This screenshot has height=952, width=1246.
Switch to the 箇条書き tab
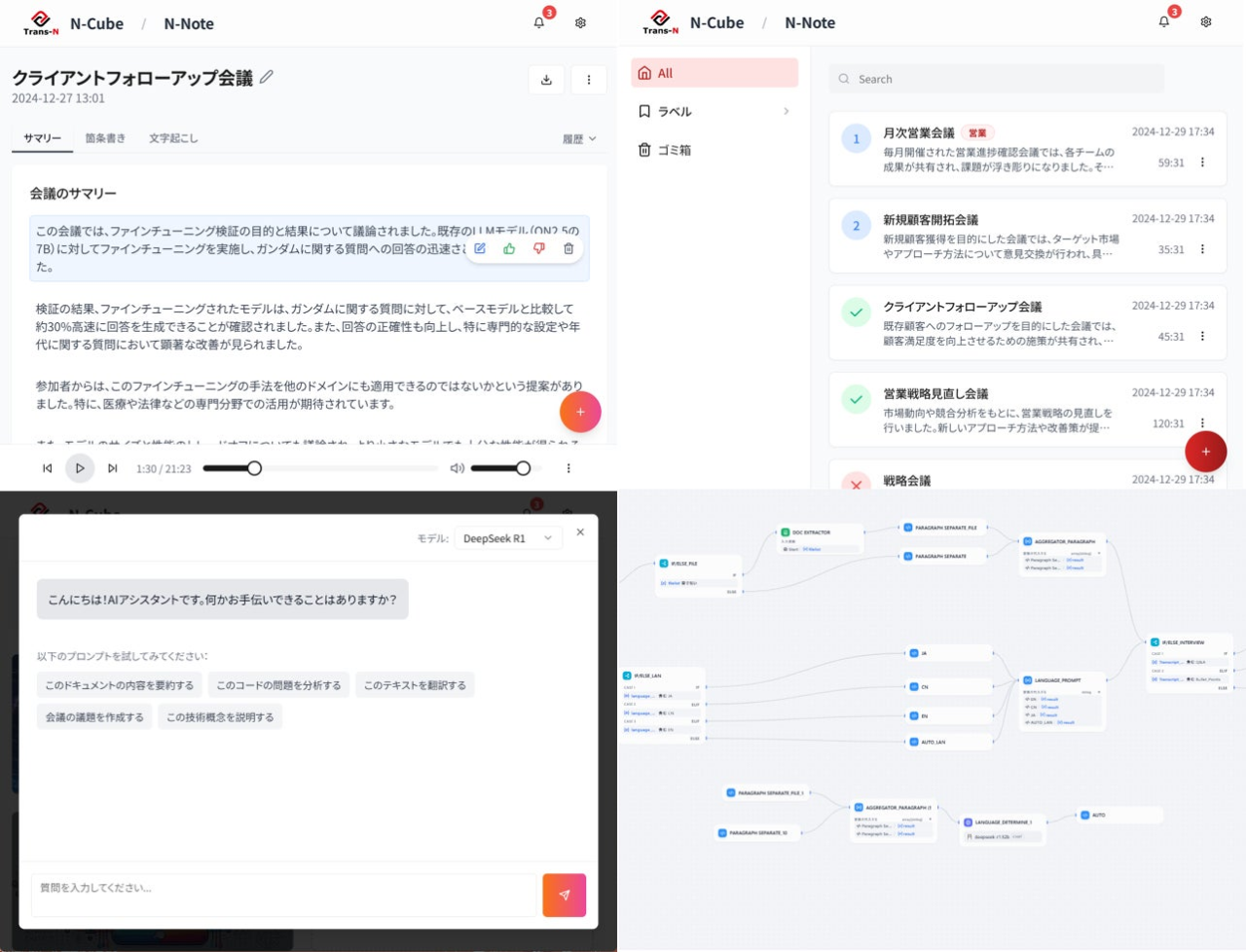tap(105, 138)
